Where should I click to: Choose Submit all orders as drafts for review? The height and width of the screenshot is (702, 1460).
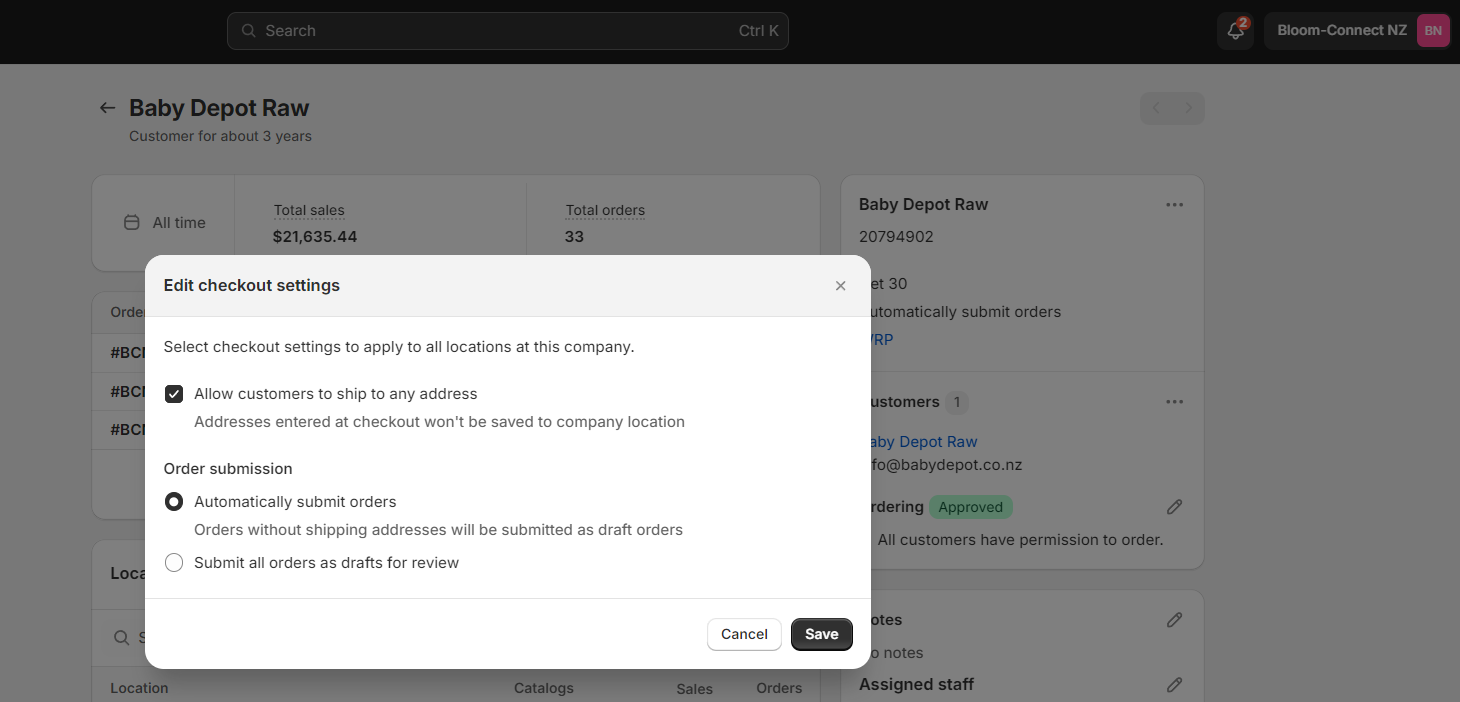[x=174, y=563]
